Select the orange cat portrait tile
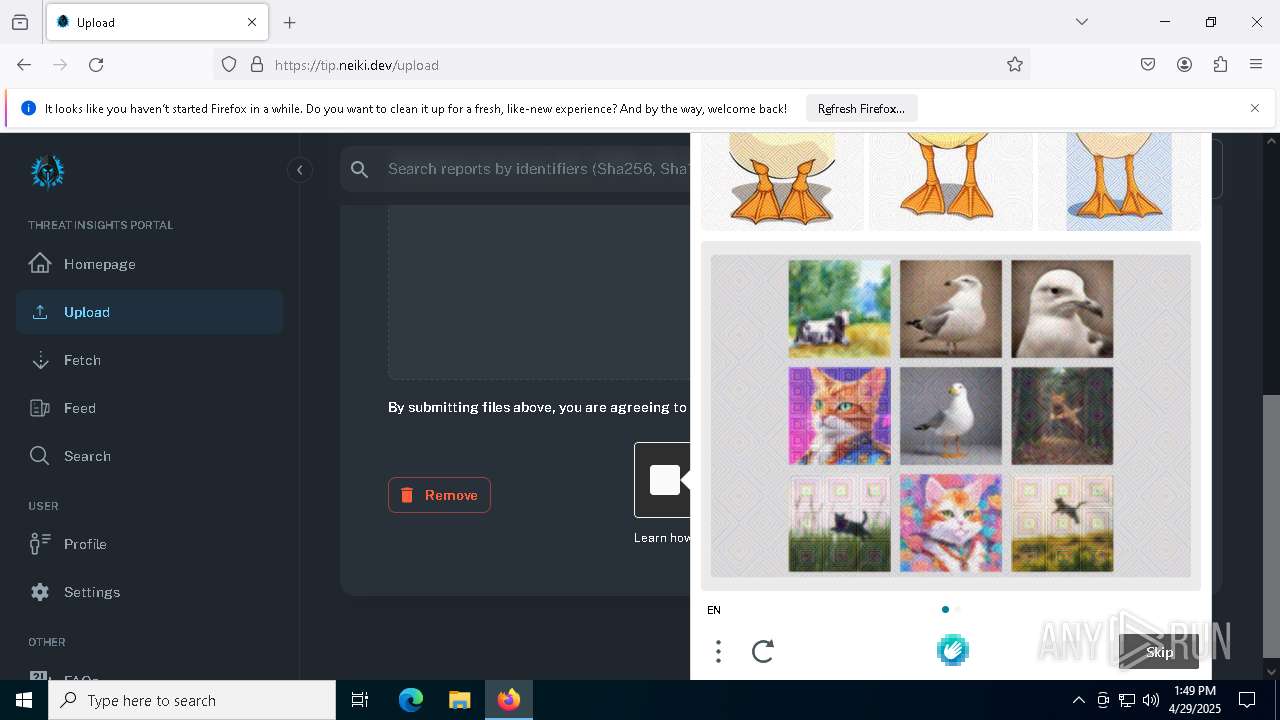 [839, 416]
